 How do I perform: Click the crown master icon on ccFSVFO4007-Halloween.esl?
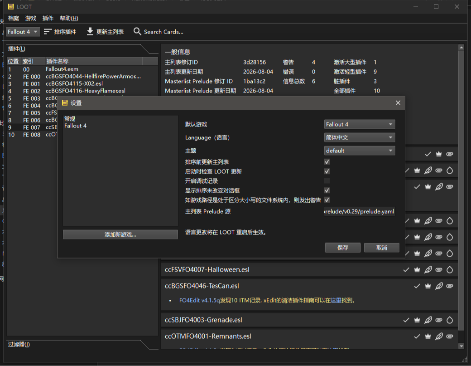point(417,270)
